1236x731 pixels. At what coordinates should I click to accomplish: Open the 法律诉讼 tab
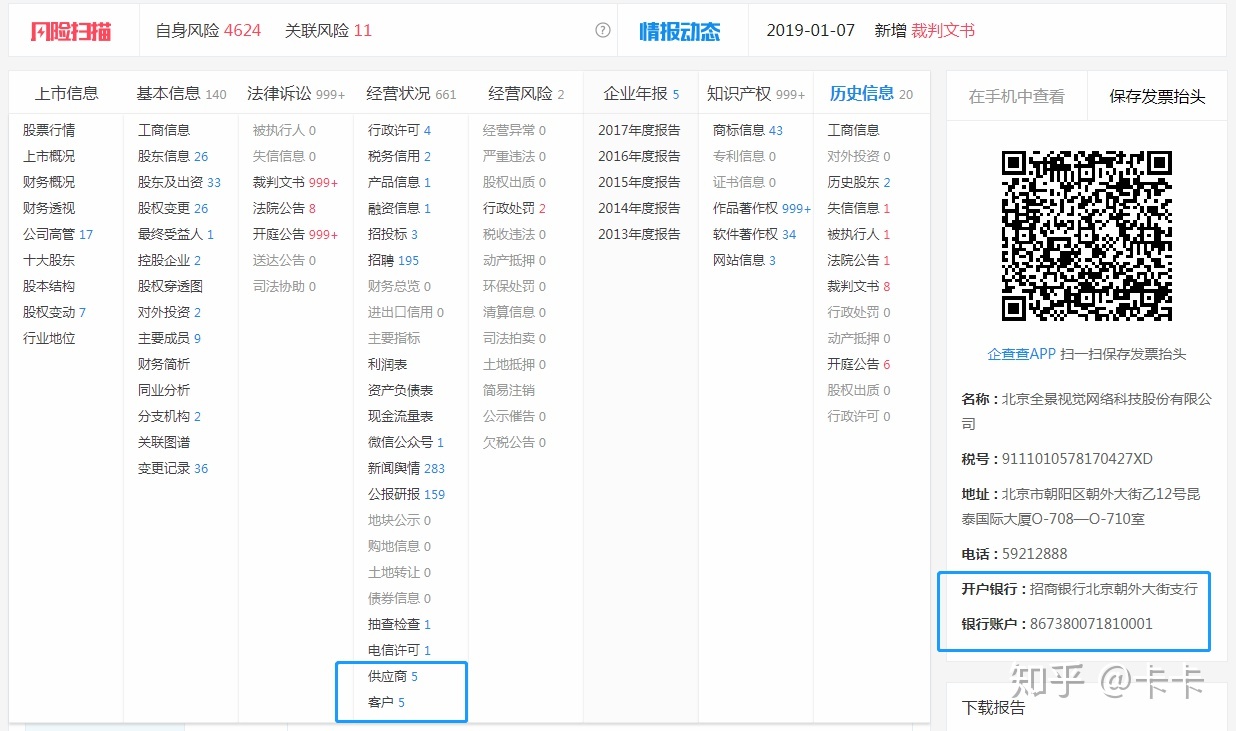296,93
